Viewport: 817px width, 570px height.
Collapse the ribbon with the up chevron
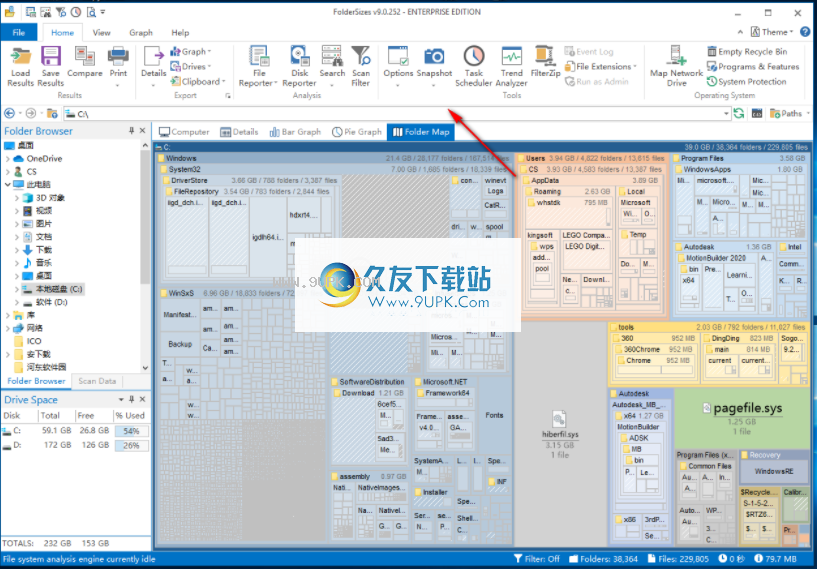[x=740, y=32]
